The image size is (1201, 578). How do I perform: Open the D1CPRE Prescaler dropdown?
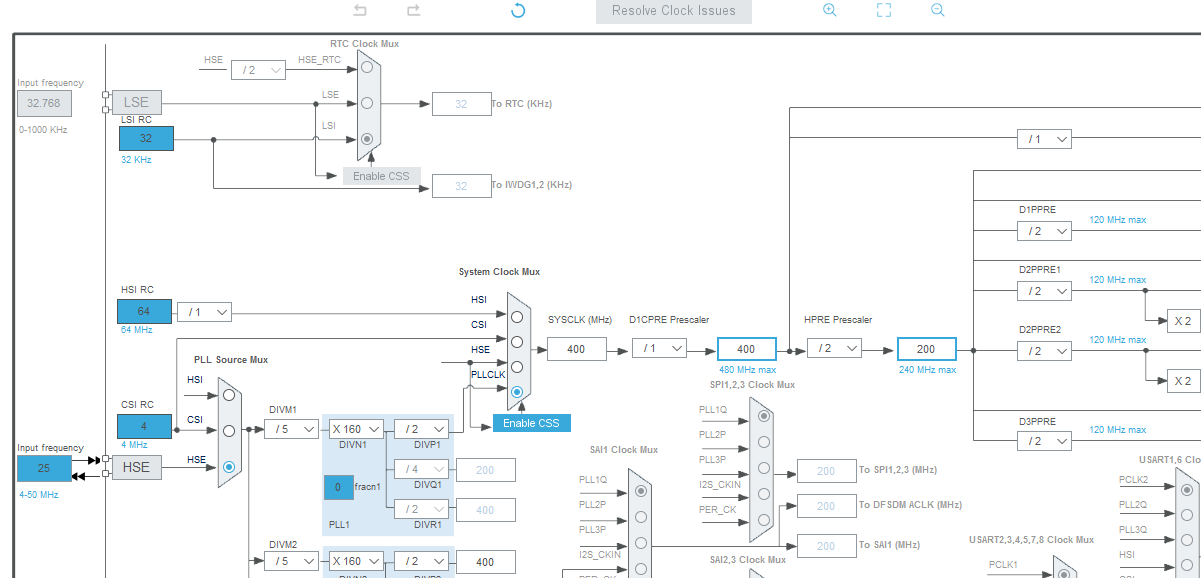pyautogui.click(x=659, y=348)
